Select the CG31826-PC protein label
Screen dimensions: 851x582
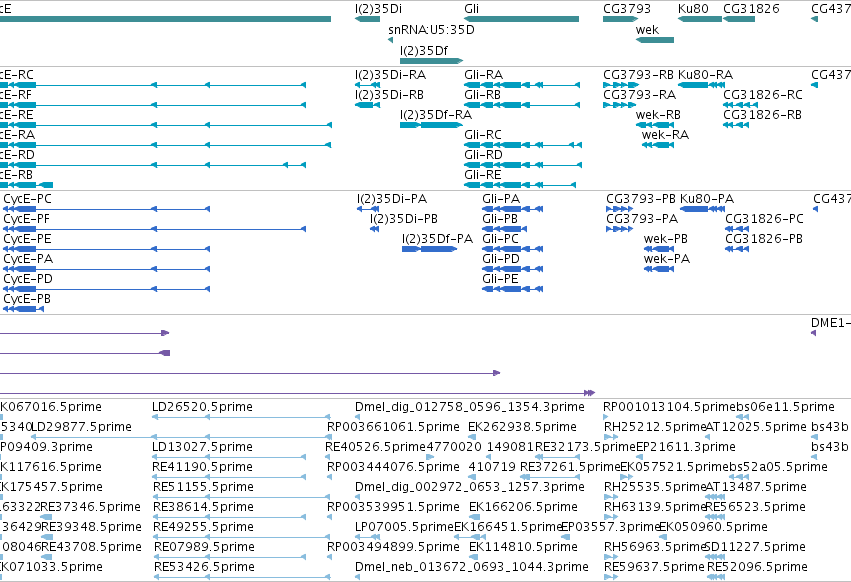pyautogui.click(x=764, y=219)
